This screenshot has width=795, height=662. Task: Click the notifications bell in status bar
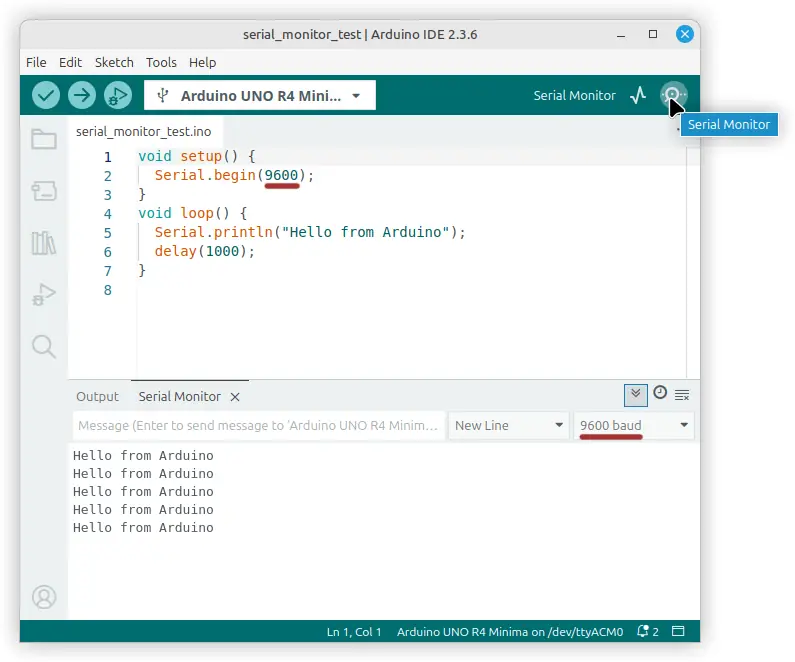[x=646, y=632]
